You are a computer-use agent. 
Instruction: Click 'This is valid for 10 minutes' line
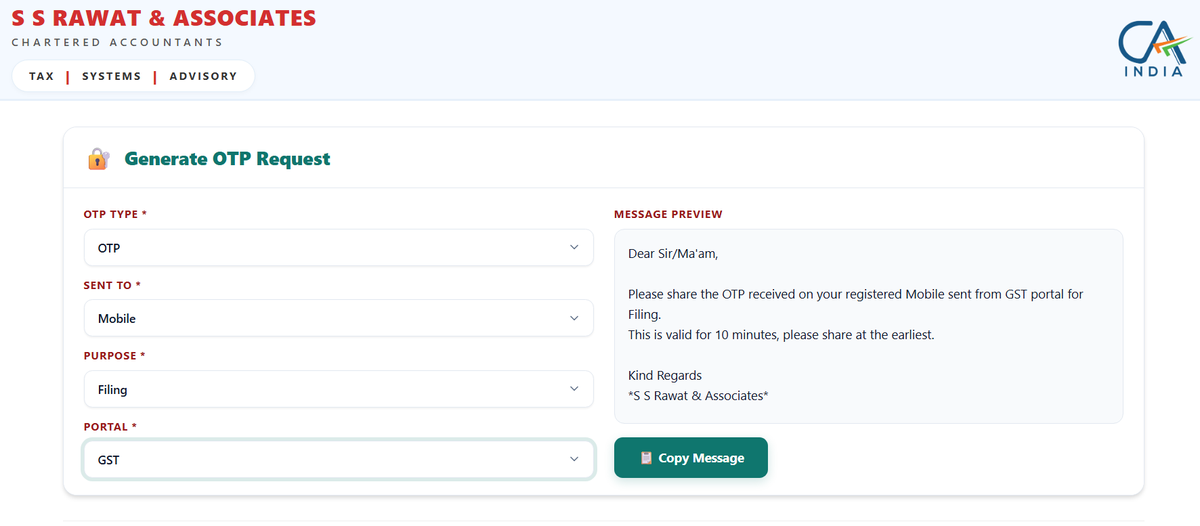click(x=781, y=335)
